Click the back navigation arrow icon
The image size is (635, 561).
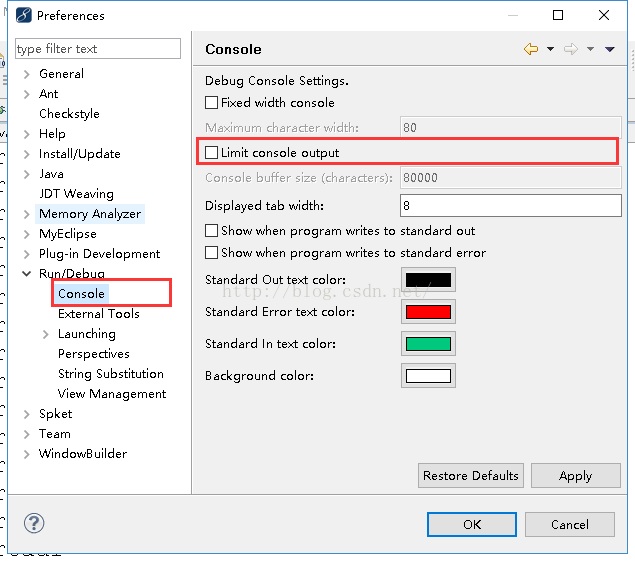pos(531,49)
